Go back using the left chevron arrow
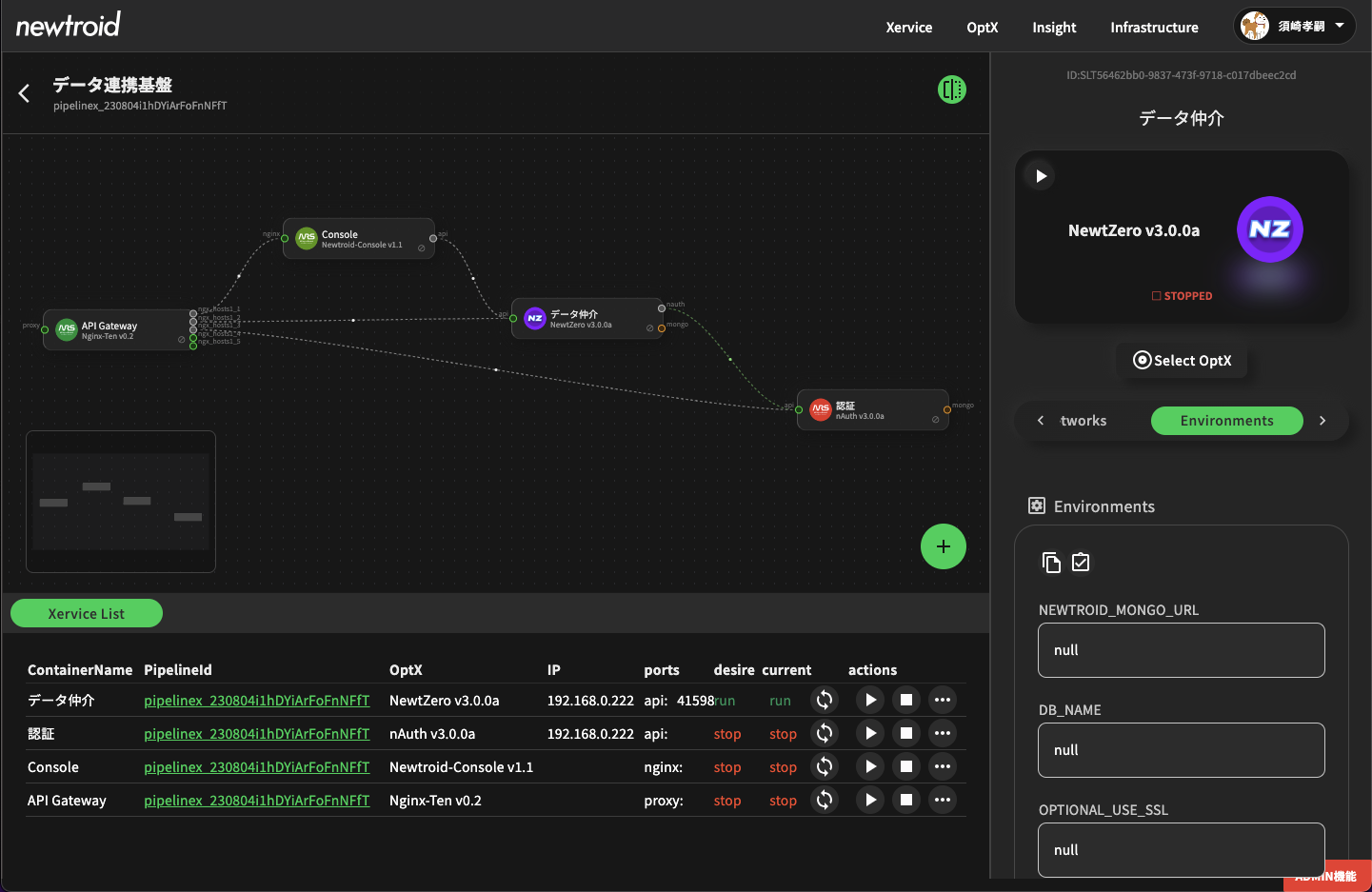The width and height of the screenshot is (1372, 892). tap(24, 92)
